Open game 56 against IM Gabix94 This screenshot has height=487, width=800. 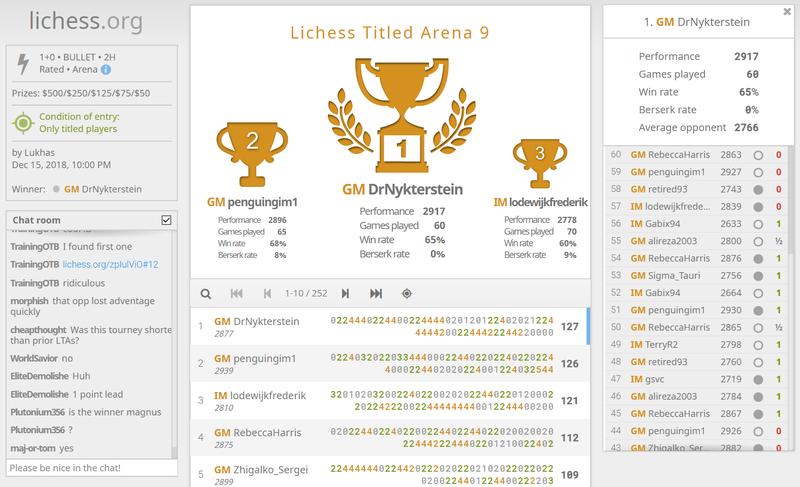click(696, 224)
